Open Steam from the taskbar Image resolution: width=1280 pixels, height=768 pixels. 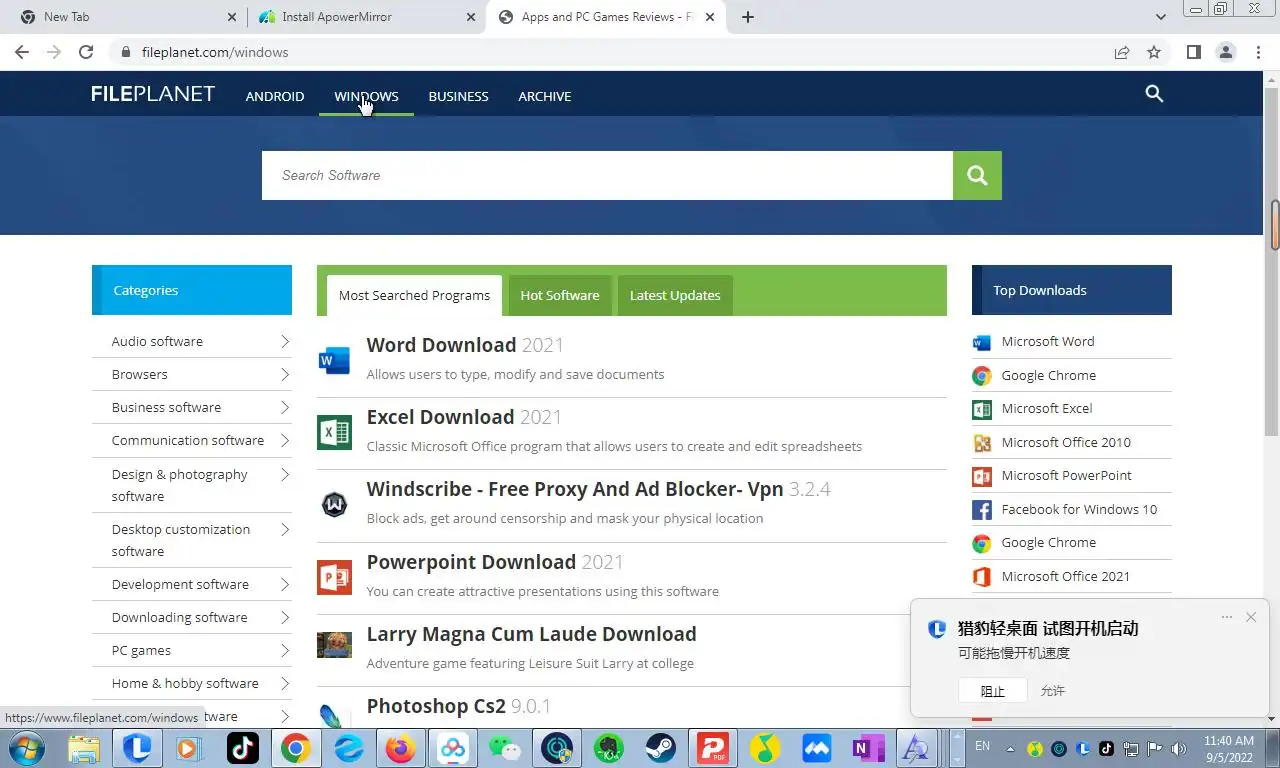[660, 747]
